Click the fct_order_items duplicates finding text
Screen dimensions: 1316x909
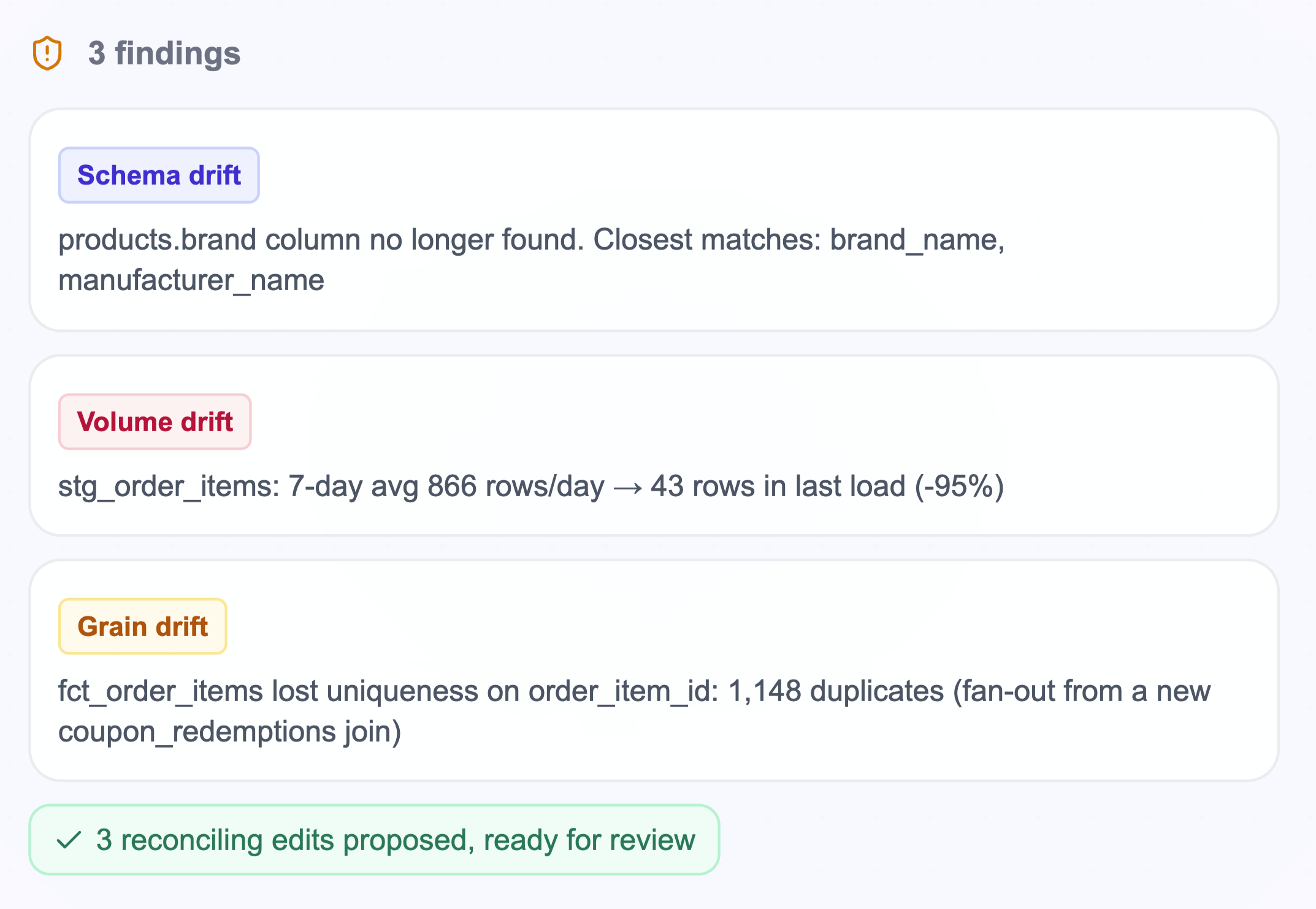(x=635, y=711)
